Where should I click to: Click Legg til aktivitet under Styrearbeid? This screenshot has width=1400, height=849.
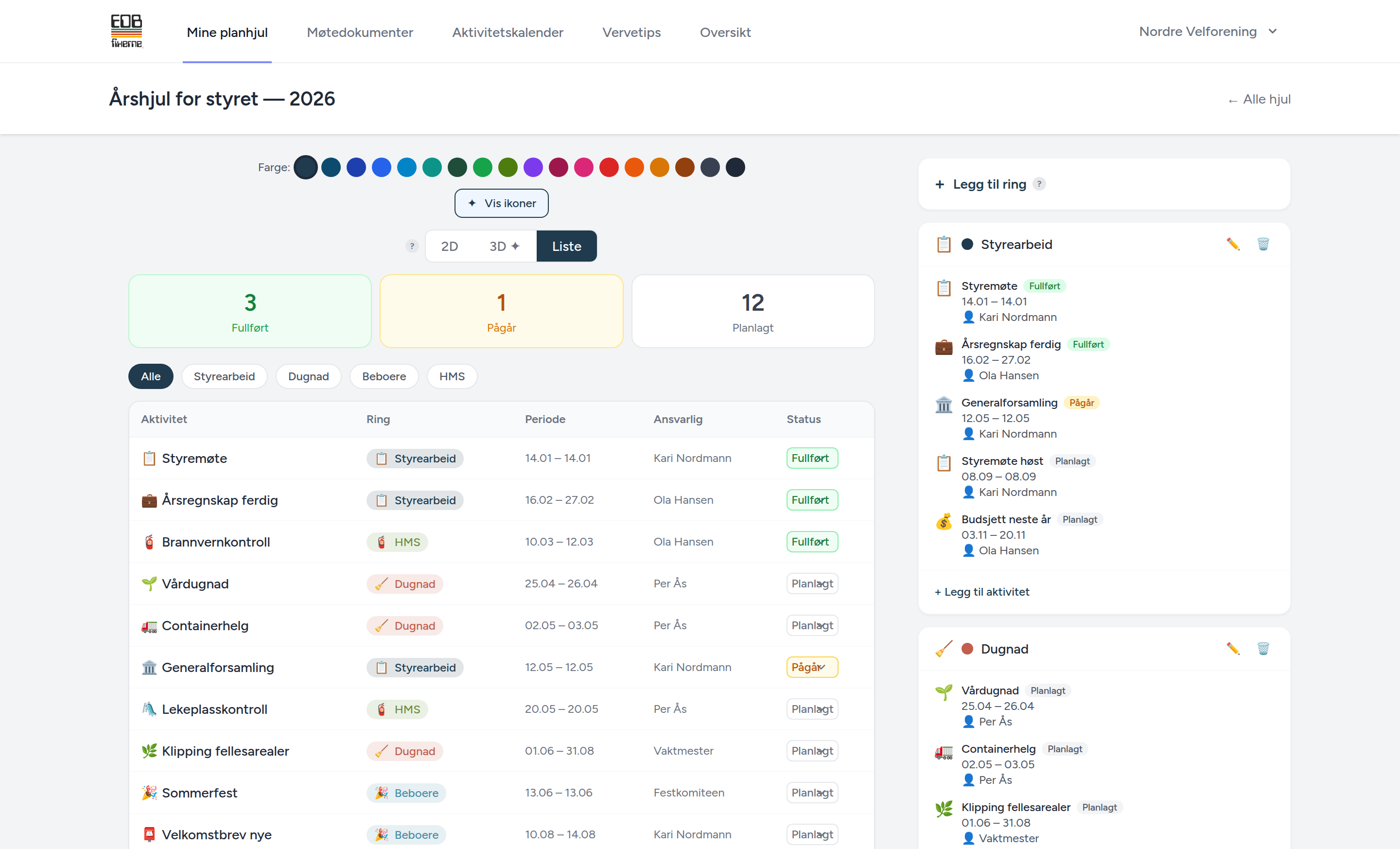click(x=982, y=592)
